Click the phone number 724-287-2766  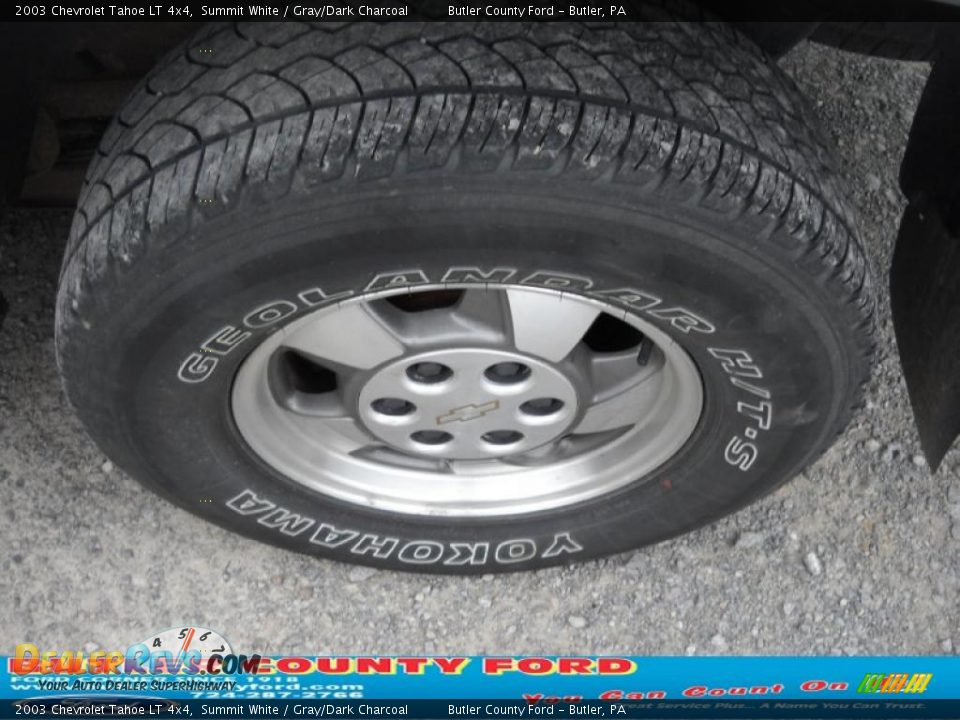coord(279,696)
